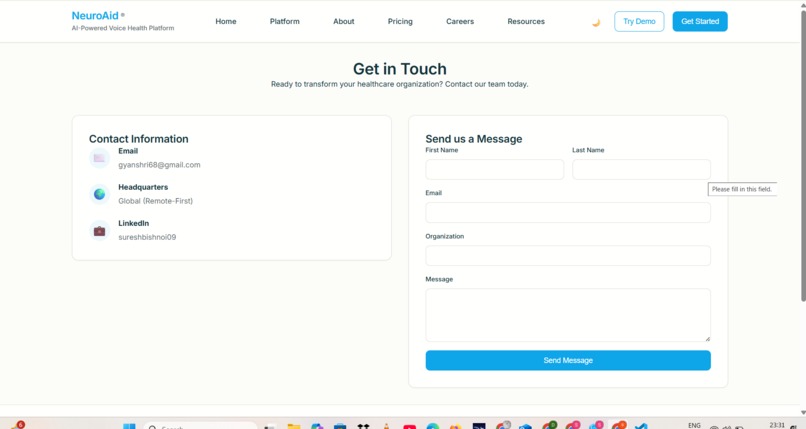Image resolution: width=806 pixels, height=429 pixels.
Task: Click the gyanshri68@gmail.com email address
Action: (159, 165)
